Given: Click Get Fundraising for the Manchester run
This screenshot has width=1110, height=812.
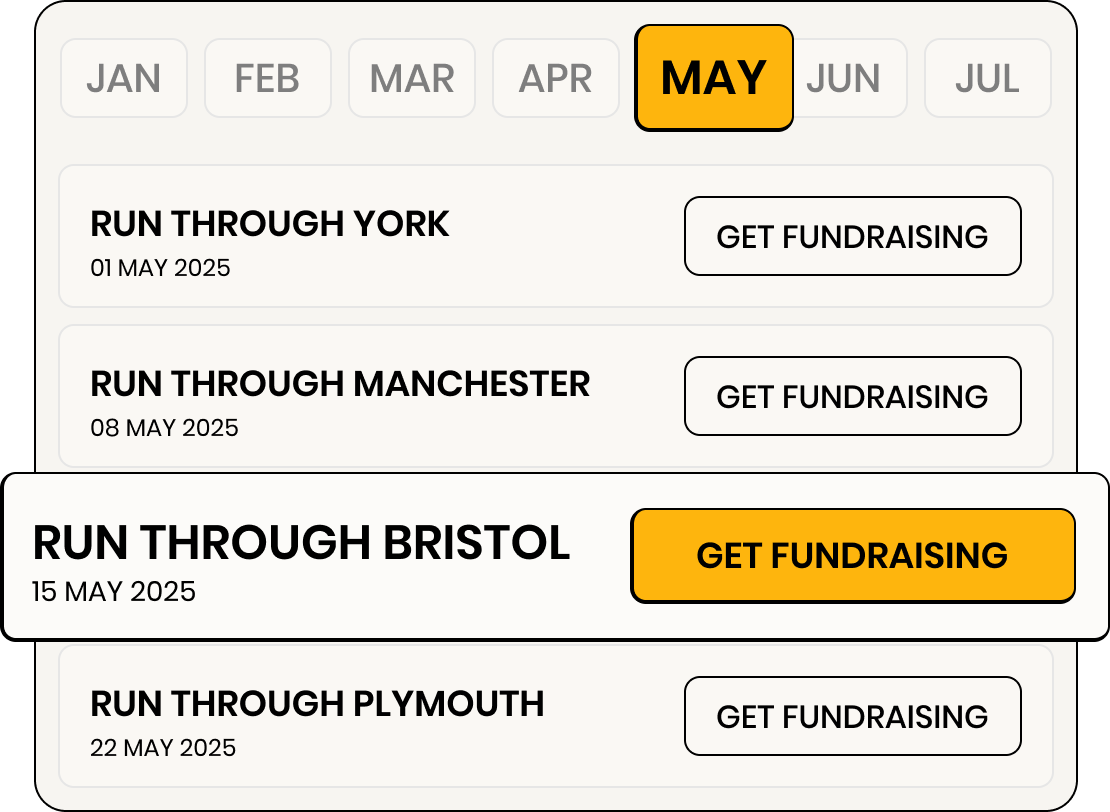Looking at the screenshot, I should pos(852,396).
